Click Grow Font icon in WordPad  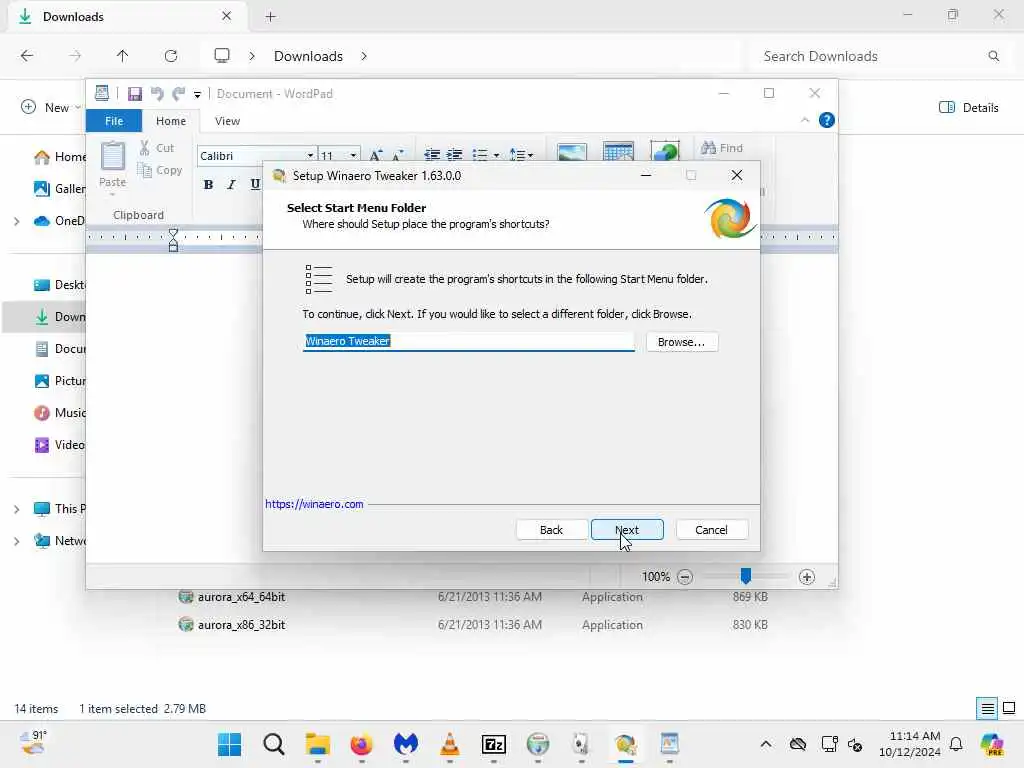[376, 155]
